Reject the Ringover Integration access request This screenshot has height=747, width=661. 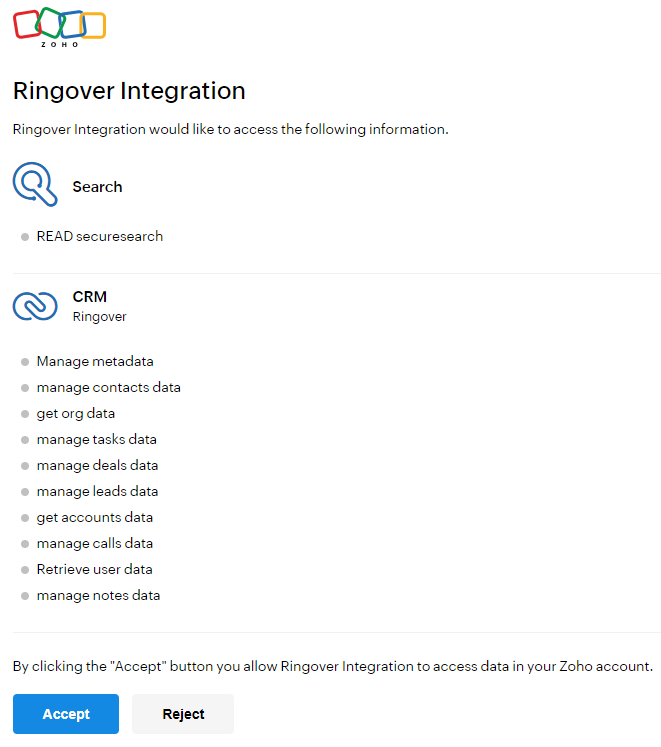pyautogui.click(x=183, y=714)
